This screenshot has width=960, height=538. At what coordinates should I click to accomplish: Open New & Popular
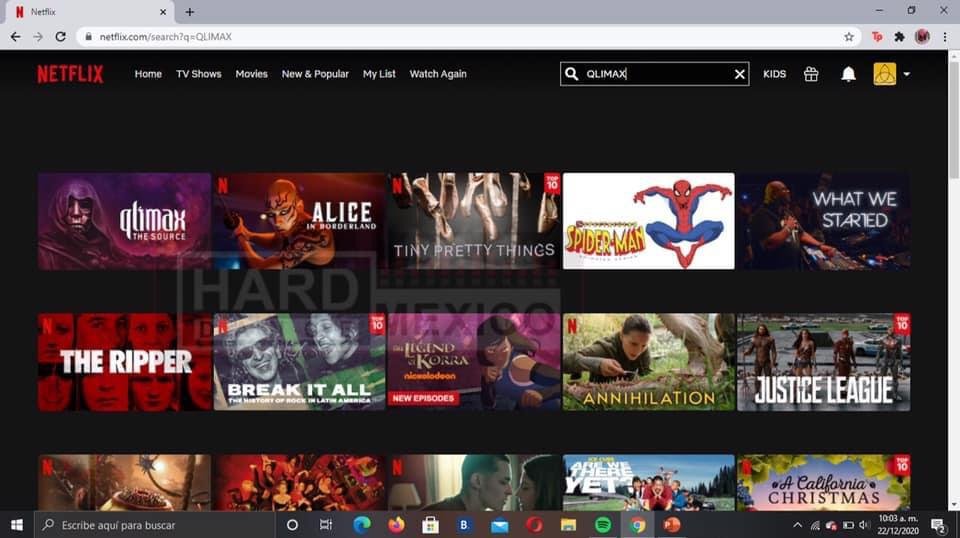(x=315, y=73)
